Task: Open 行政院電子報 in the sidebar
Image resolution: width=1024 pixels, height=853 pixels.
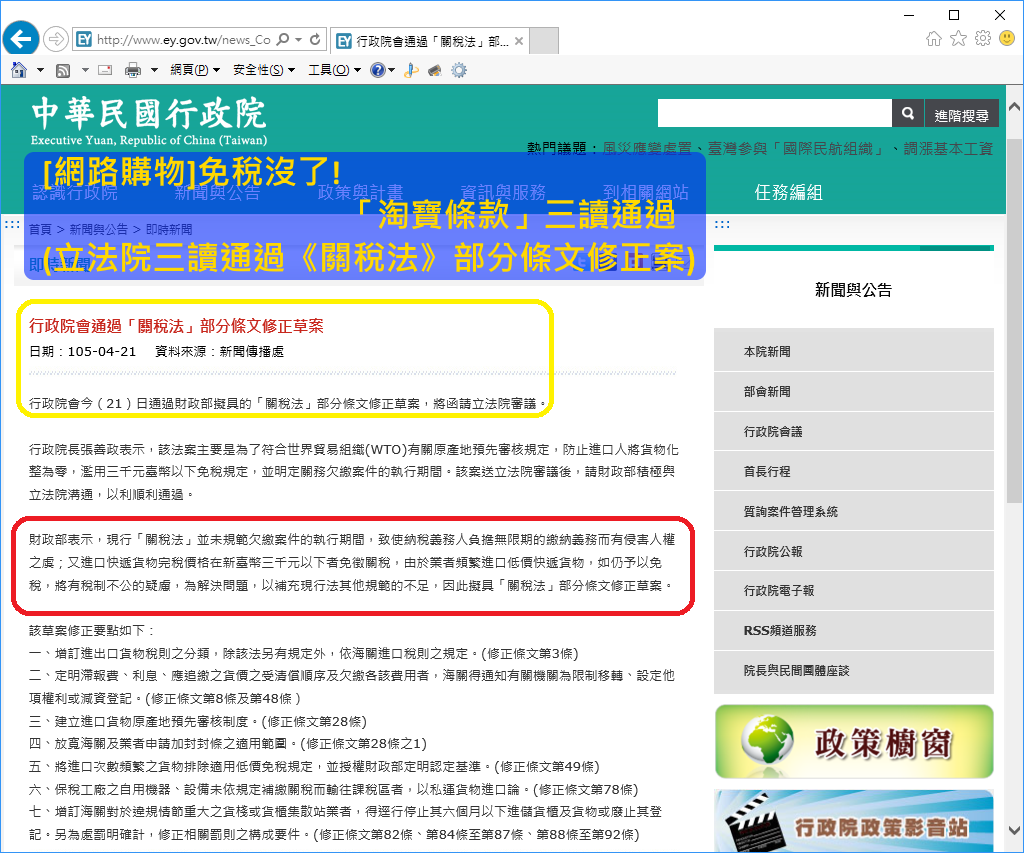Action: 854,590
